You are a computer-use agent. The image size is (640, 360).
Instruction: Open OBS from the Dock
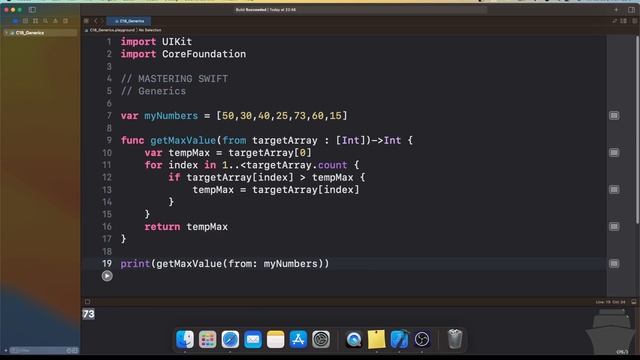(x=422, y=339)
